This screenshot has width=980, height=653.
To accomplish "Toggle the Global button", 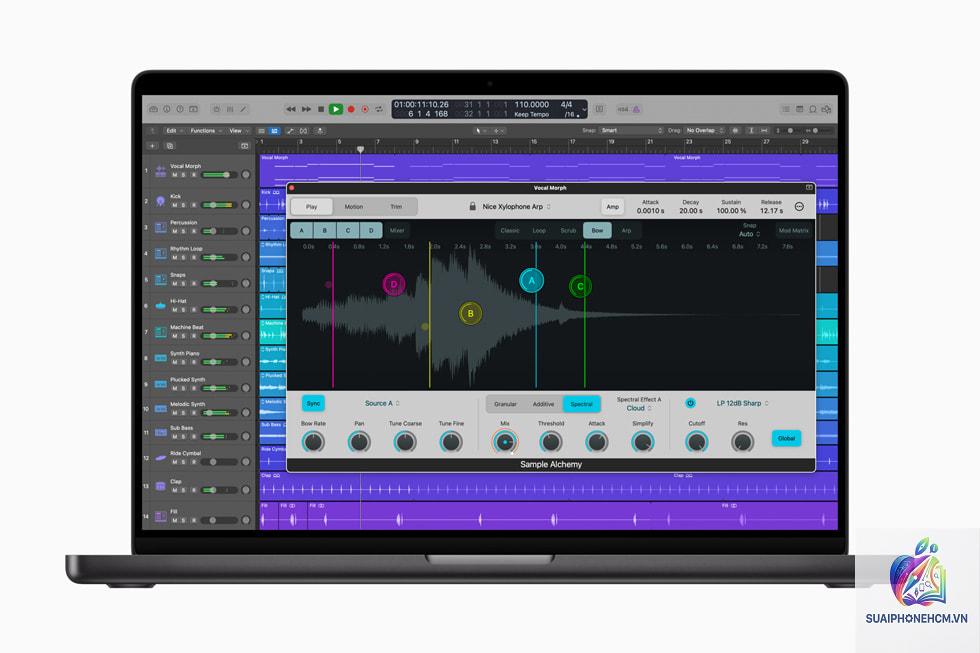I will point(786,439).
